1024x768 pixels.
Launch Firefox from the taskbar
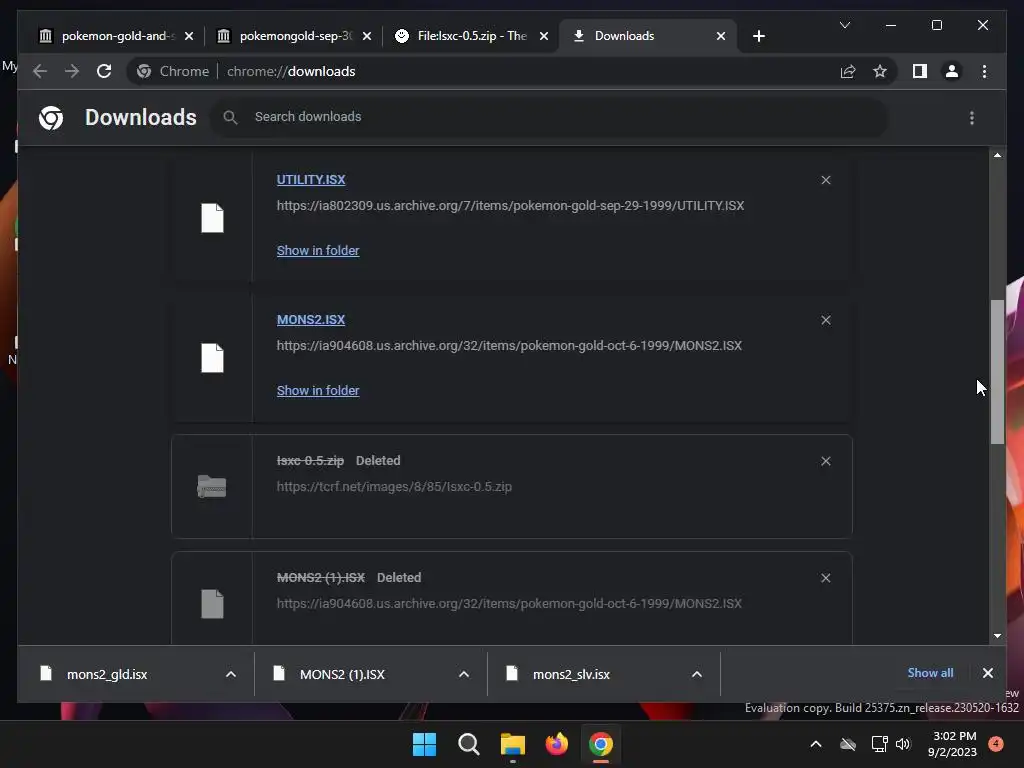coord(557,744)
